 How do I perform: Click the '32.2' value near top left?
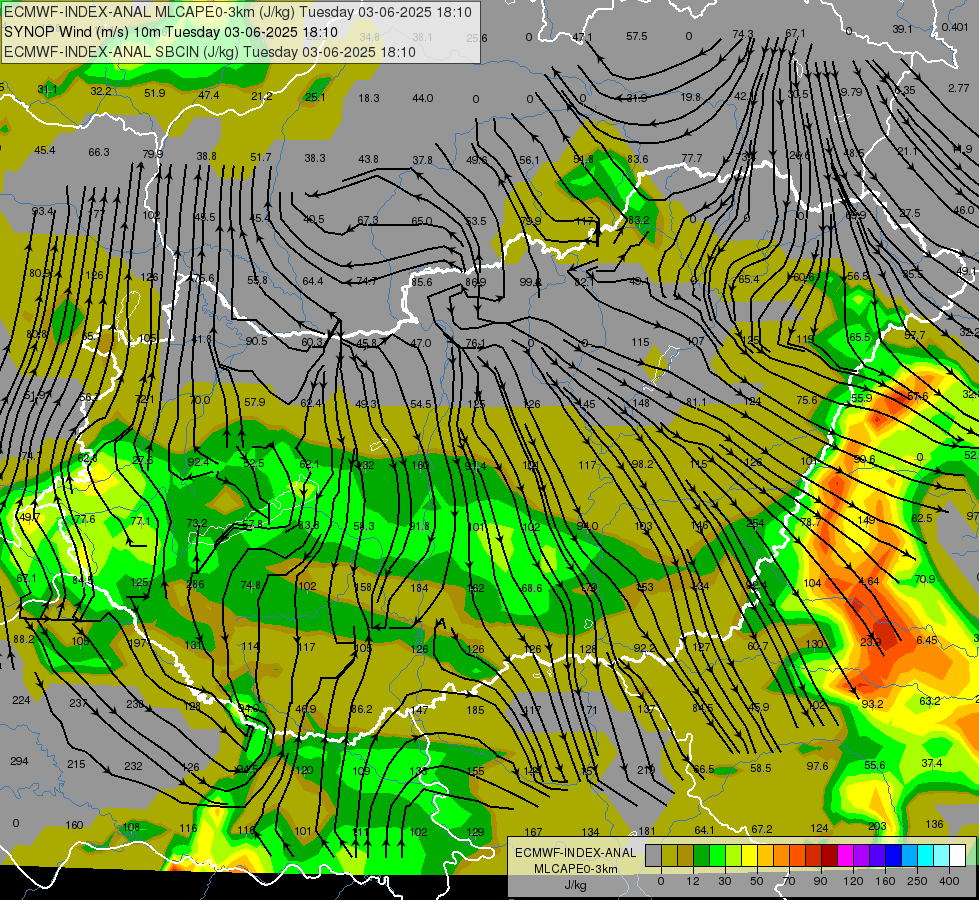[101, 91]
